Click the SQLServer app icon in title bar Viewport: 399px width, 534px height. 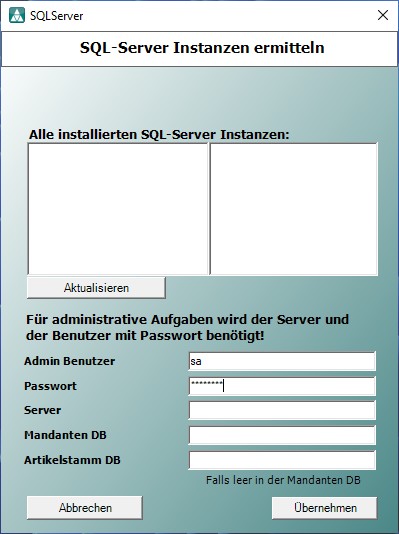[x=17, y=15]
